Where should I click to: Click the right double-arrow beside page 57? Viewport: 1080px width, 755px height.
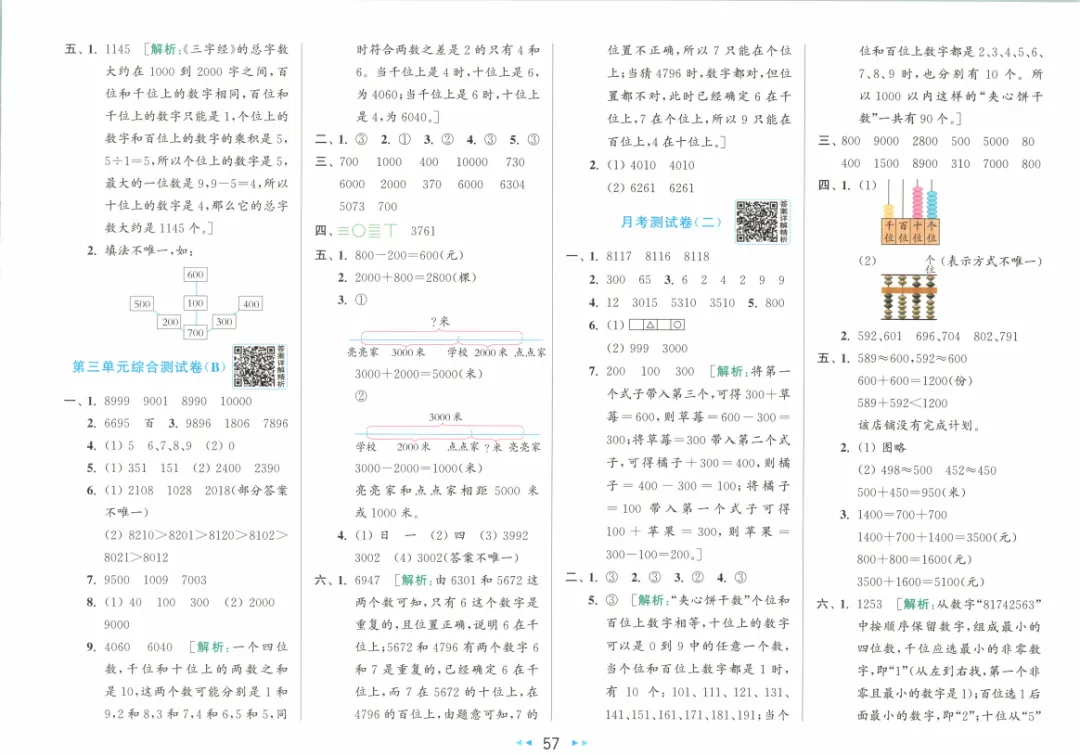click(x=580, y=743)
